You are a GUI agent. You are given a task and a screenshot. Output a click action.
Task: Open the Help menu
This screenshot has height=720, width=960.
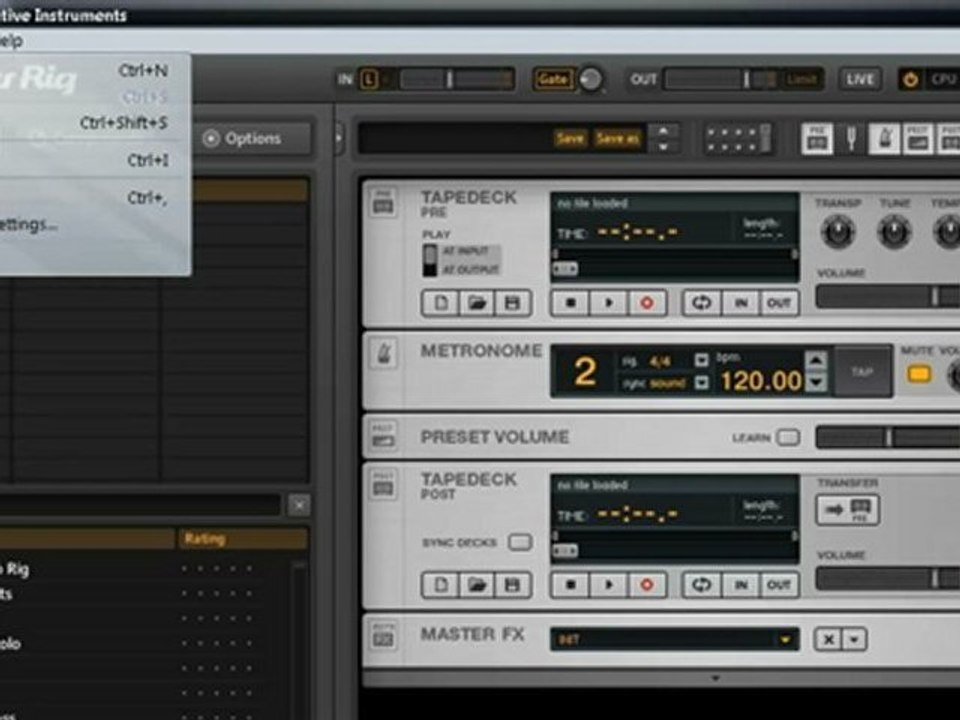11,41
